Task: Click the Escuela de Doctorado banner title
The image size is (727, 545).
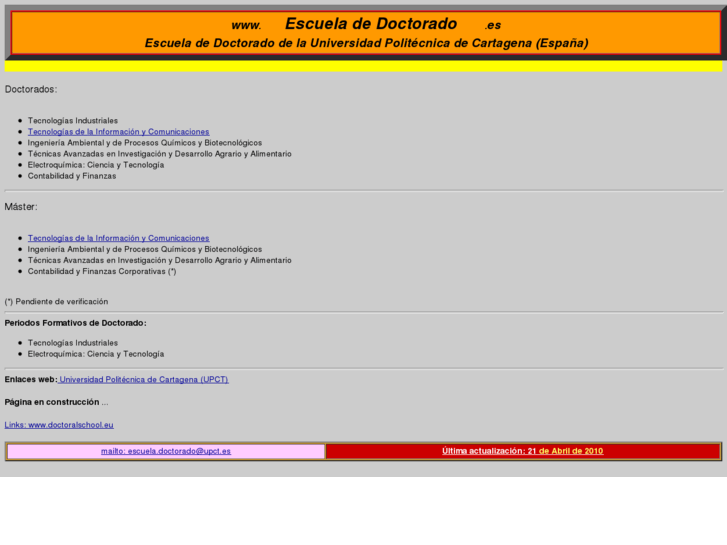Action: pyautogui.click(x=371, y=24)
